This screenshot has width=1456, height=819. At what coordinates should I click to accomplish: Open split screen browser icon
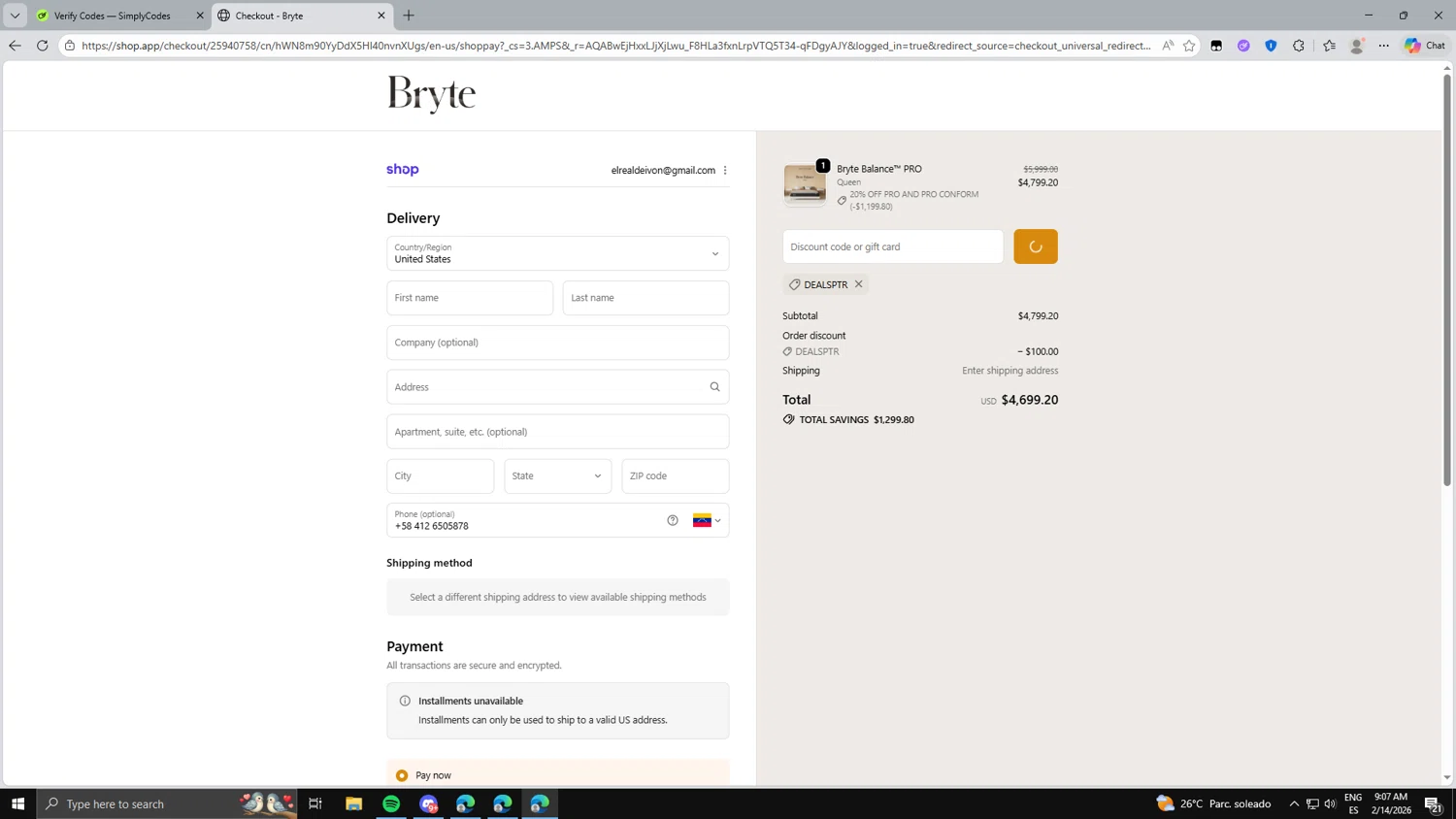(x=1216, y=46)
